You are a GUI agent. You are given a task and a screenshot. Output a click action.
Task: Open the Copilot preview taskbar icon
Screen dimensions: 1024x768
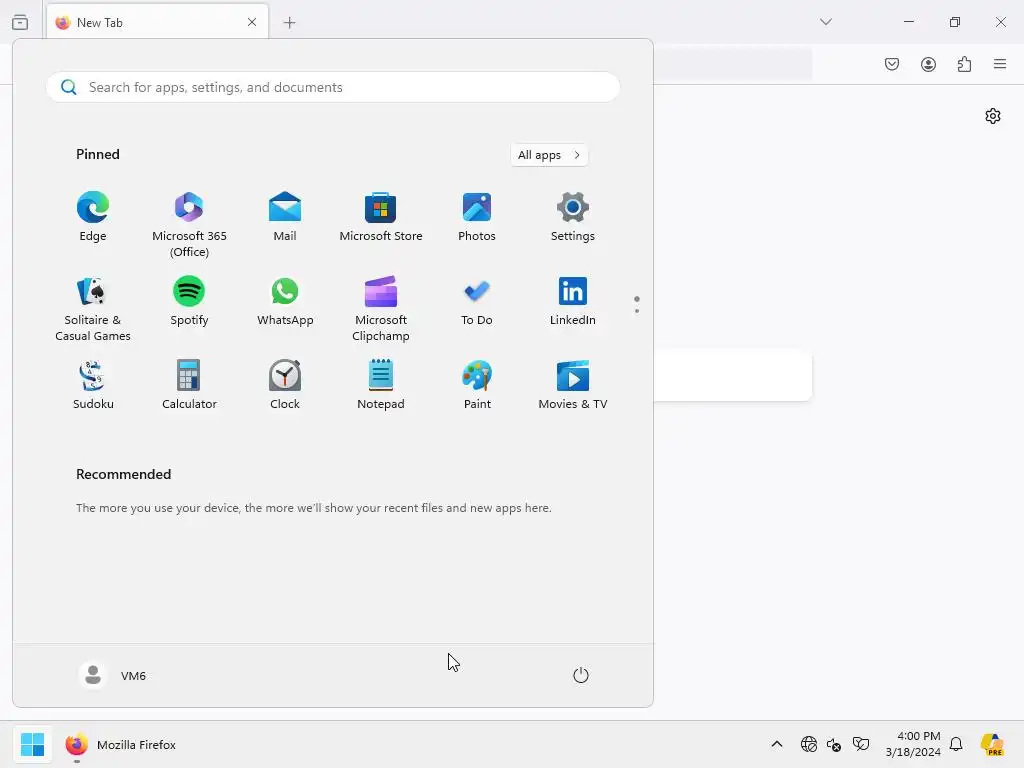[x=992, y=744]
